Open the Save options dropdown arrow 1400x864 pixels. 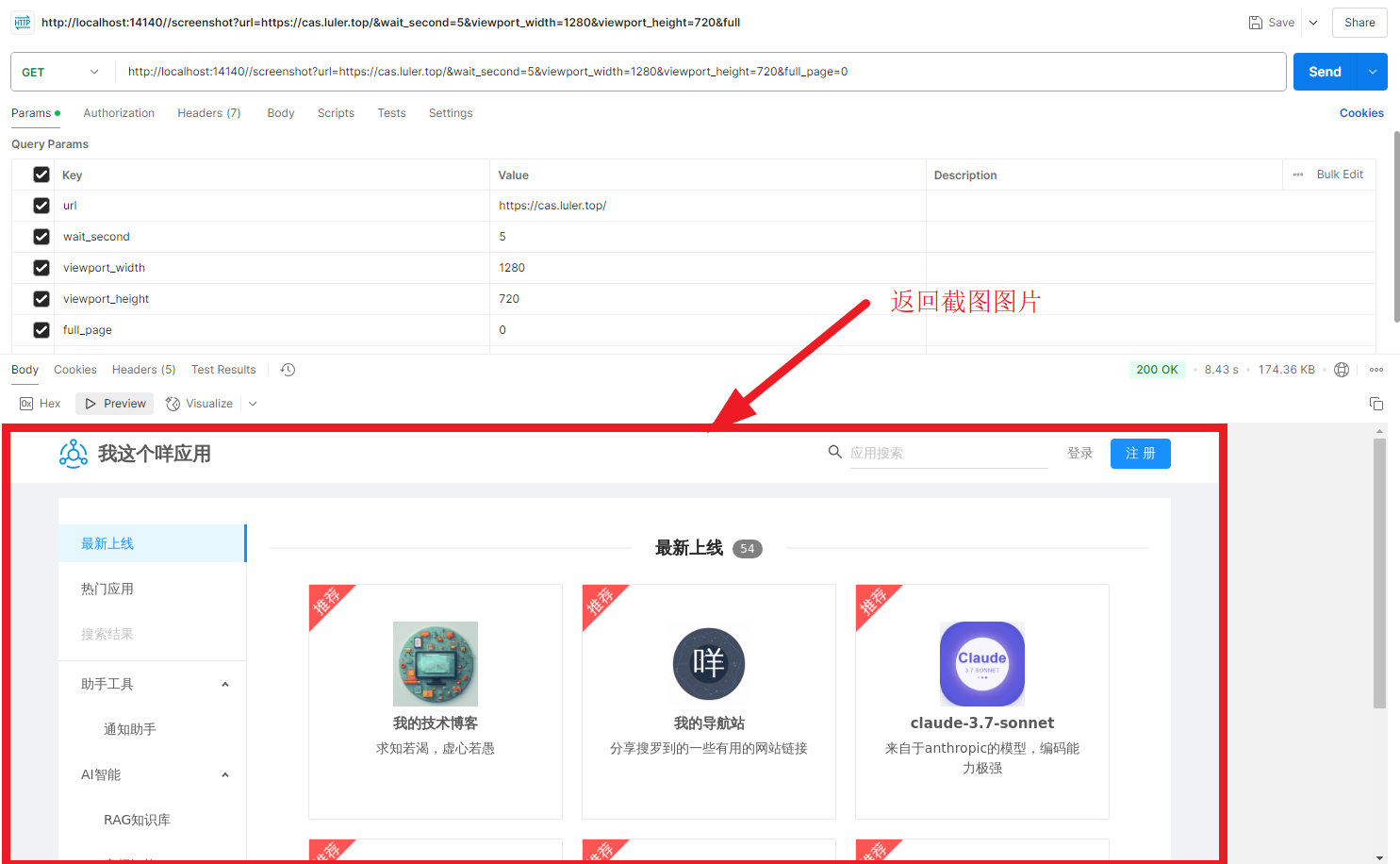coord(1313,23)
